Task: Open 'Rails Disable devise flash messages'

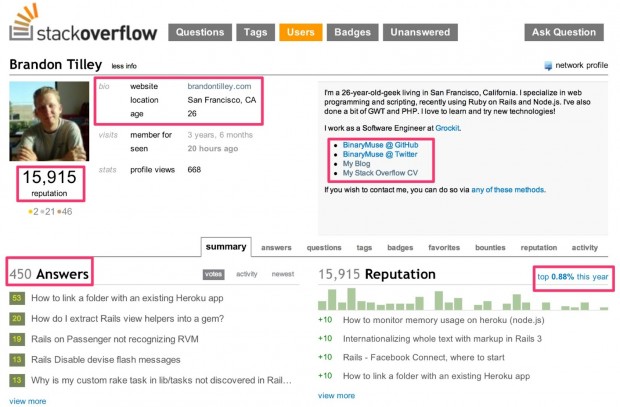Action: pos(106,360)
